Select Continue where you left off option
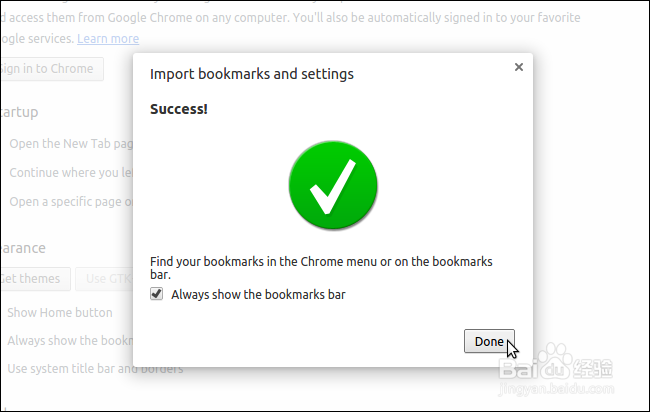This screenshot has height=412, width=650. [70, 172]
